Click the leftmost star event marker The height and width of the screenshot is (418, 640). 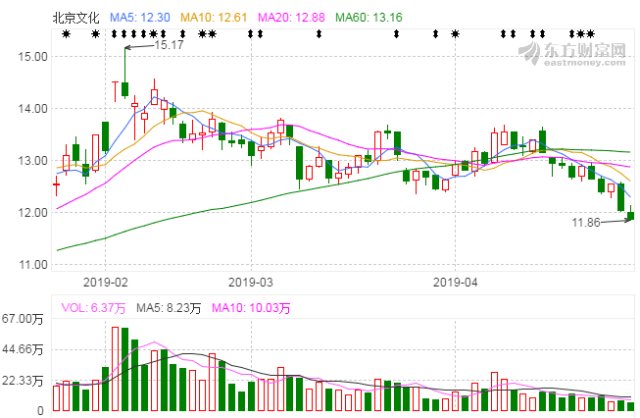(66, 34)
